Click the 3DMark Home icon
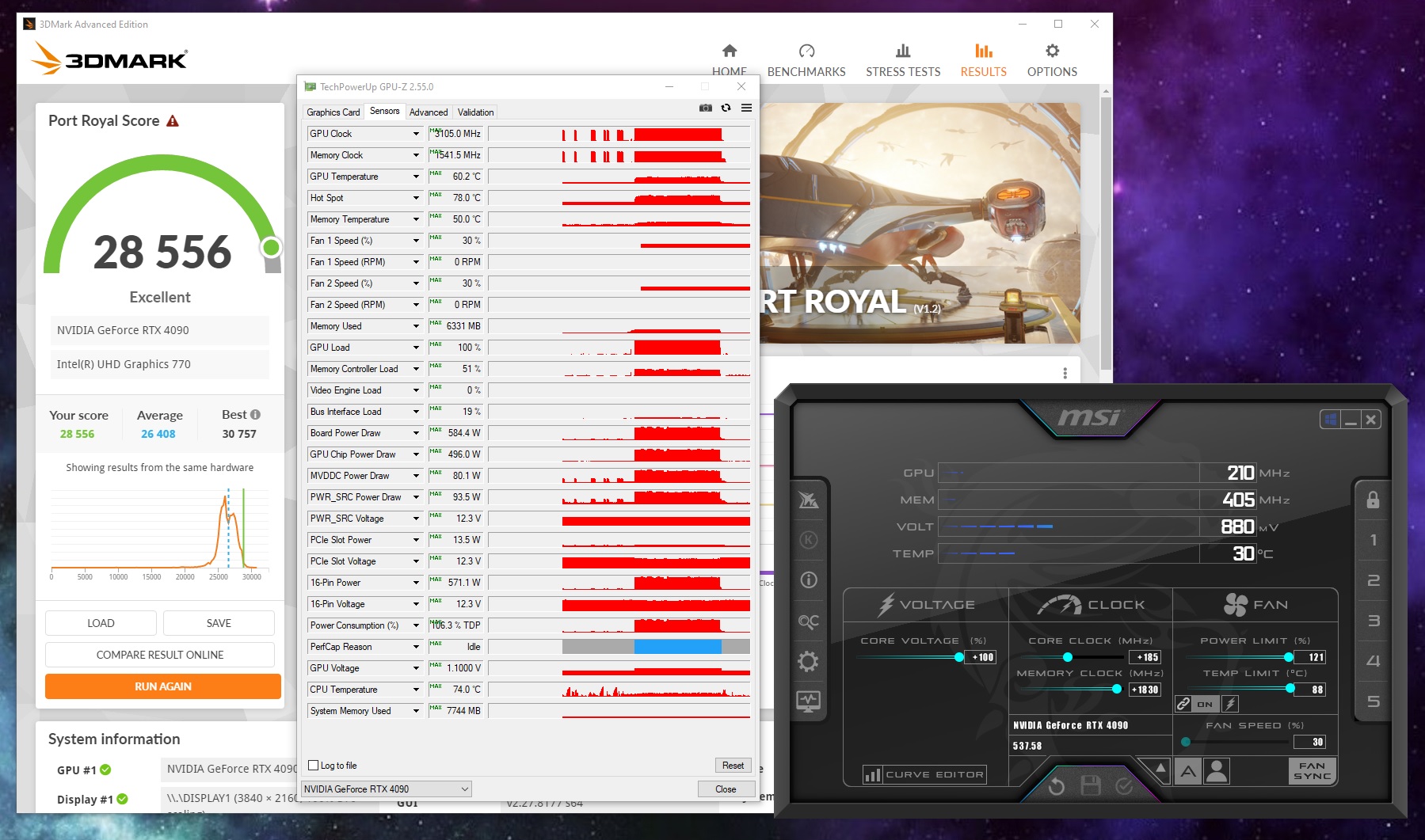 tap(730, 51)
